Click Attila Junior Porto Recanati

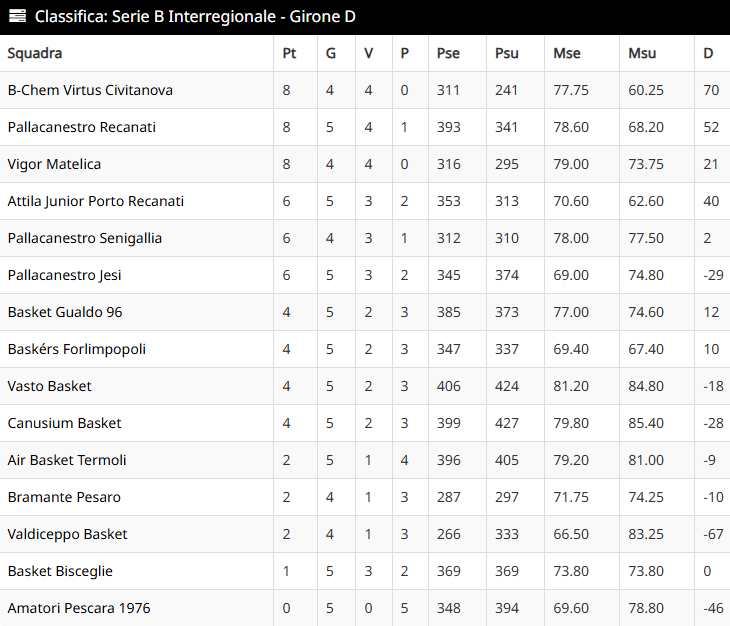[96, 201]
